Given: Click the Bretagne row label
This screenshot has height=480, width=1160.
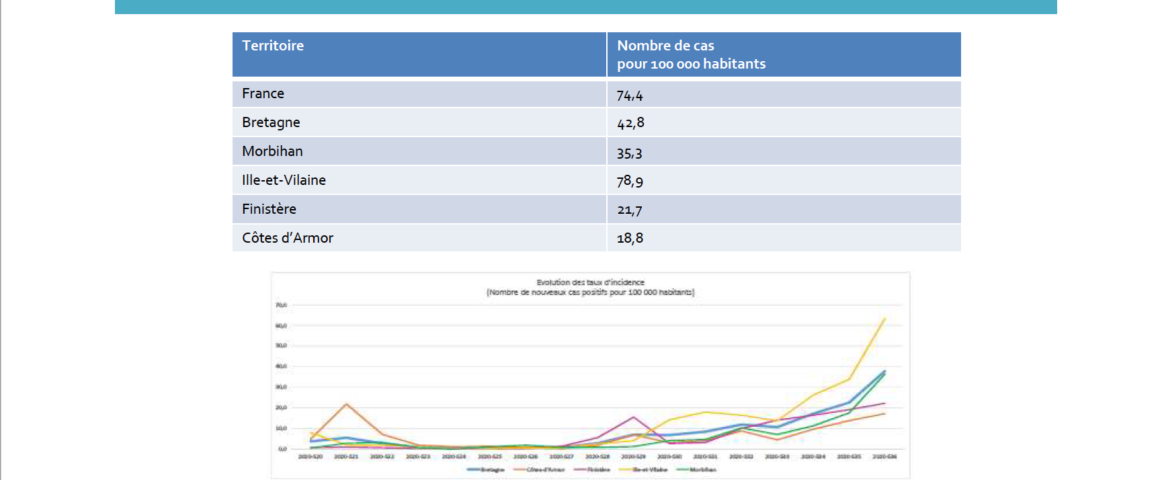Looking at the screenshot, I should click(271, 123).
